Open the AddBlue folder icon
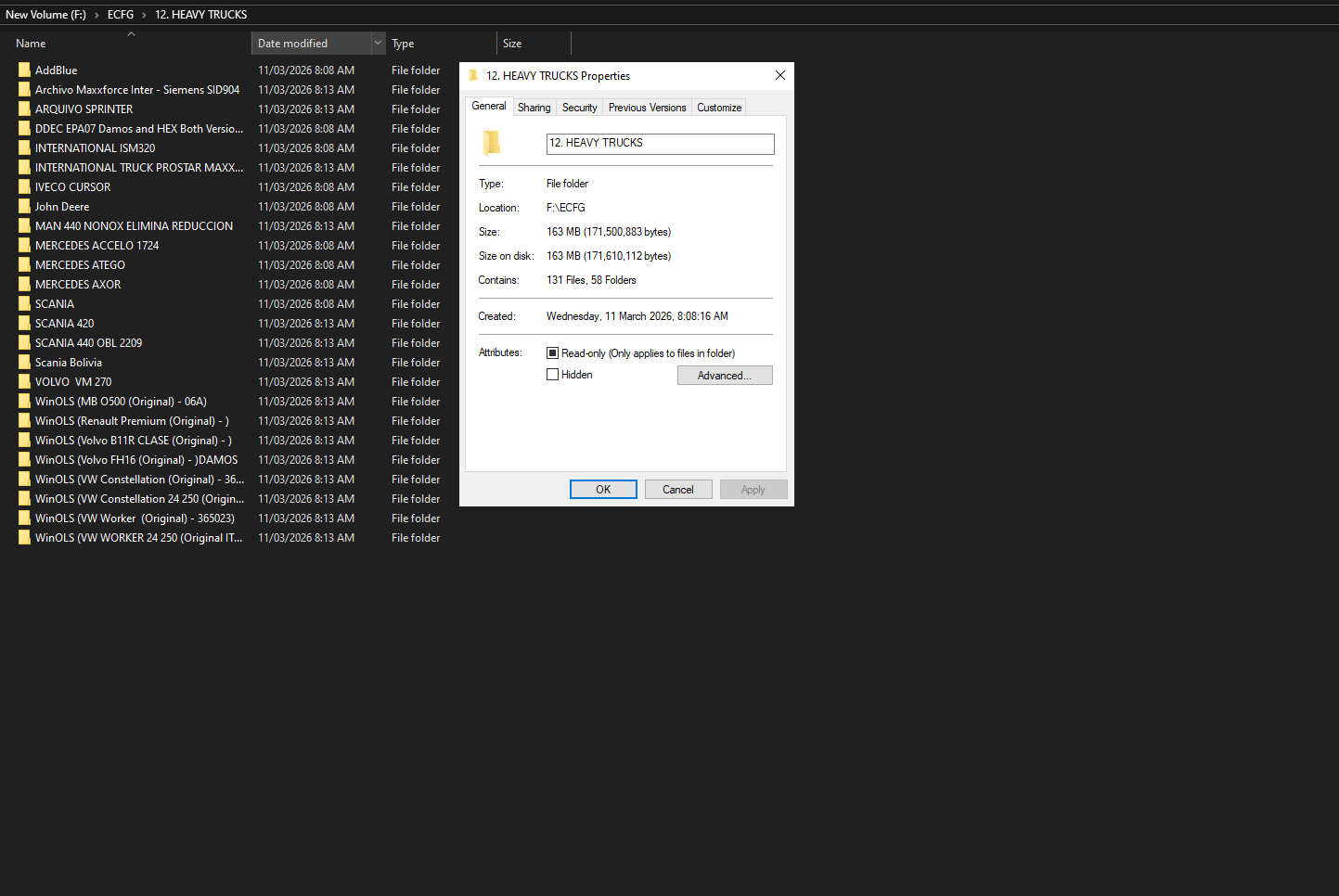The height and width of the screenshot is (896, 1339). tap(23, 70)
